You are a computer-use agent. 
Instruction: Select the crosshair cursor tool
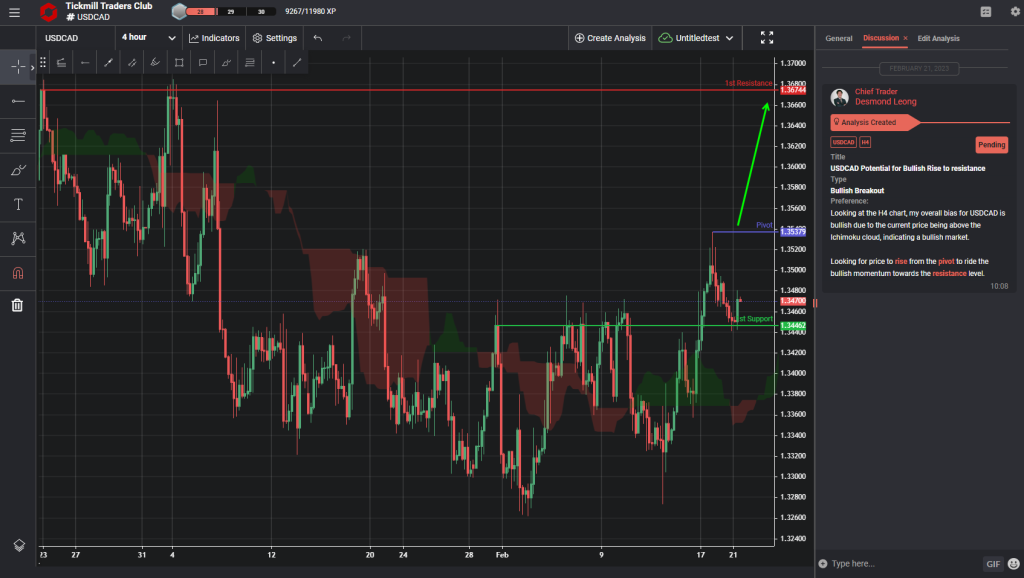click(x=18, y=66)
